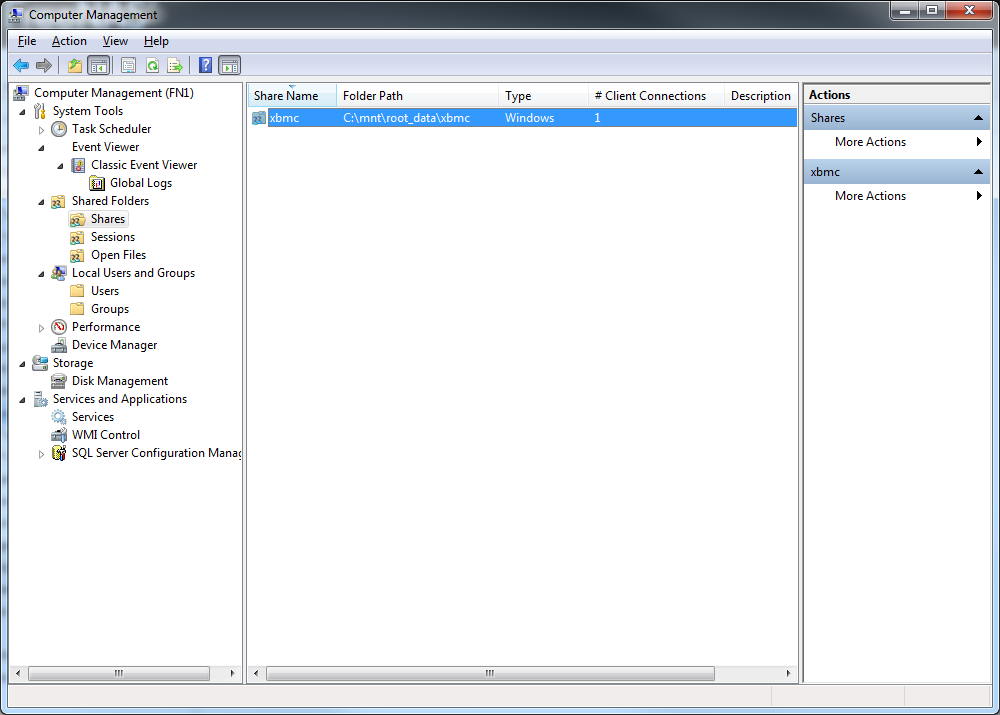This screenshot has height=715, width=1000.
Task: Click the Forward arrow in the toolbar
Action: point(43,65)
